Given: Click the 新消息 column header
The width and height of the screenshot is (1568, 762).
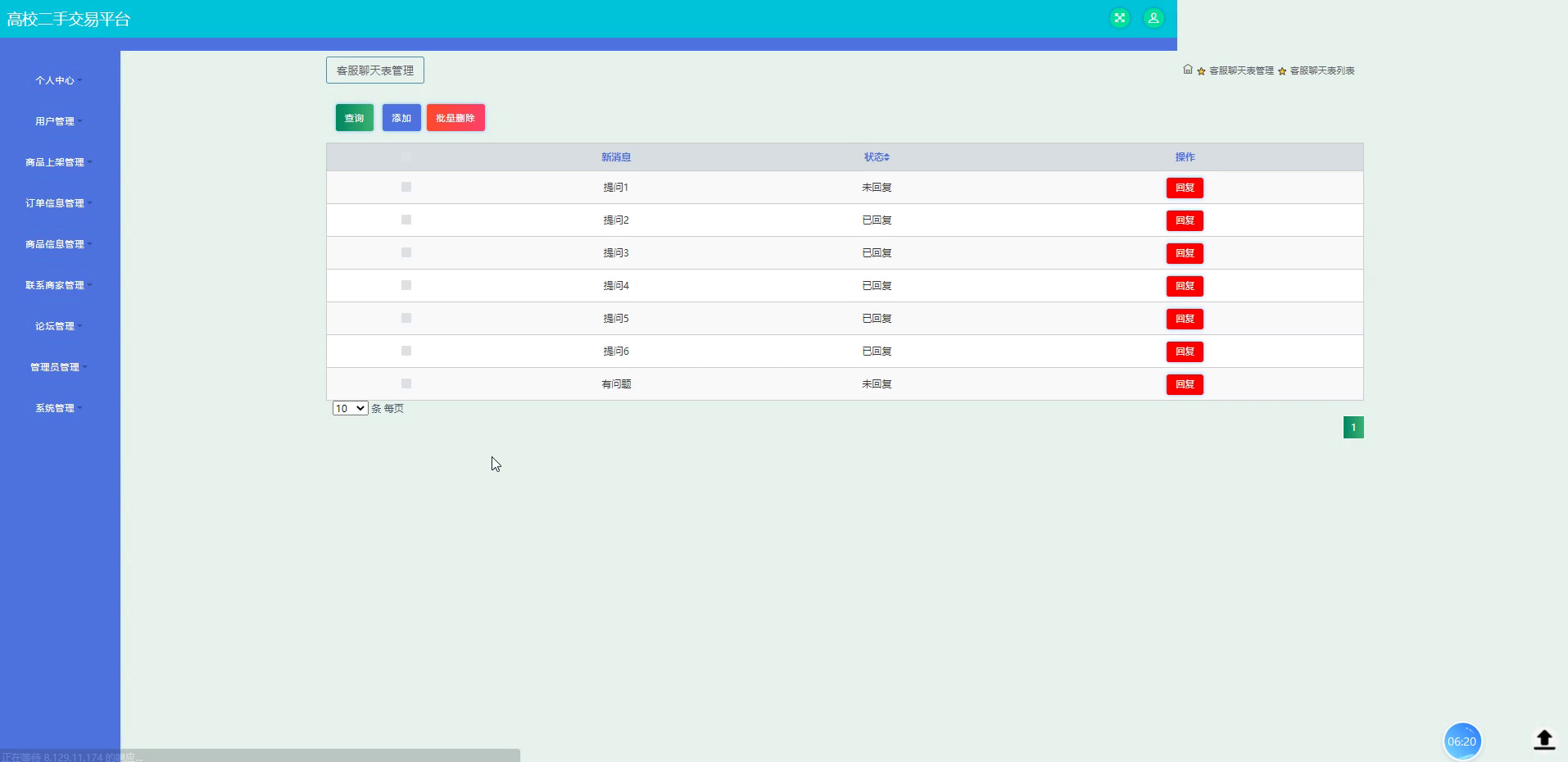Looking at the screenshot, I should click(x=616, y=157).
